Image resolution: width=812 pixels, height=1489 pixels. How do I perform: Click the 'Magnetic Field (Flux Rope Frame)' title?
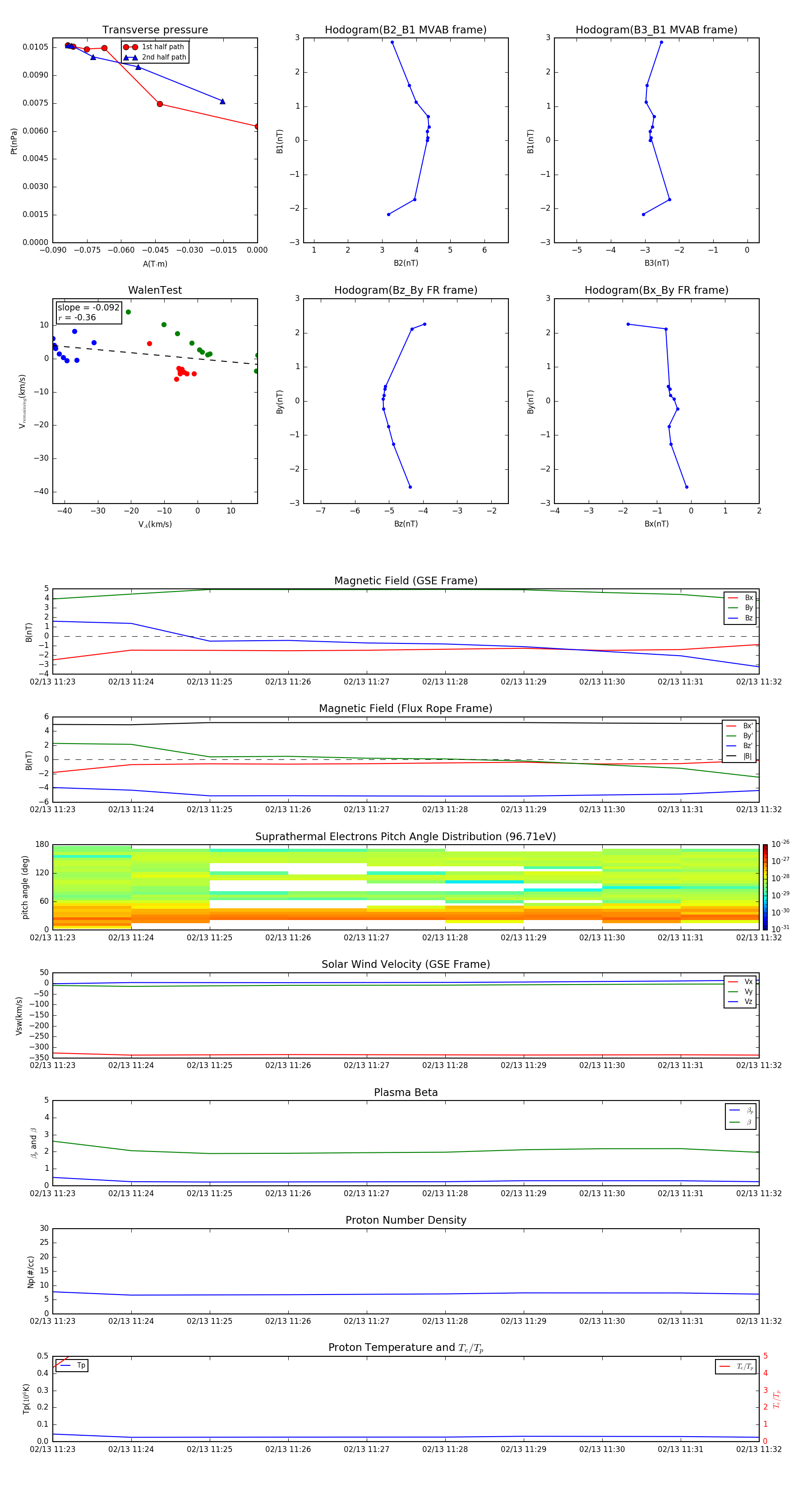point(406,709)
